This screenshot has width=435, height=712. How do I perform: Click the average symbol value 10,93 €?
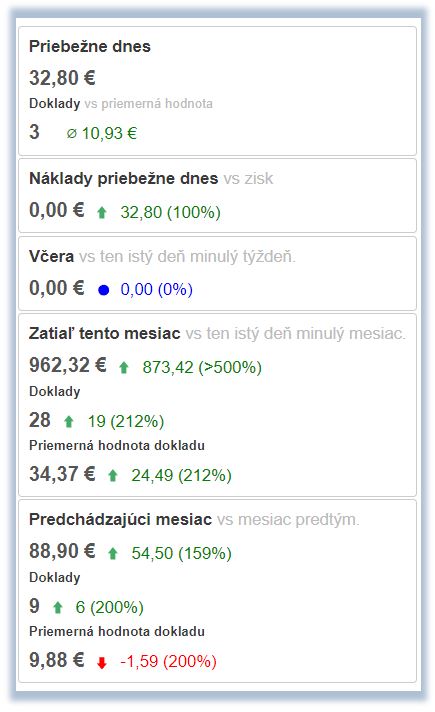(101, 133)
